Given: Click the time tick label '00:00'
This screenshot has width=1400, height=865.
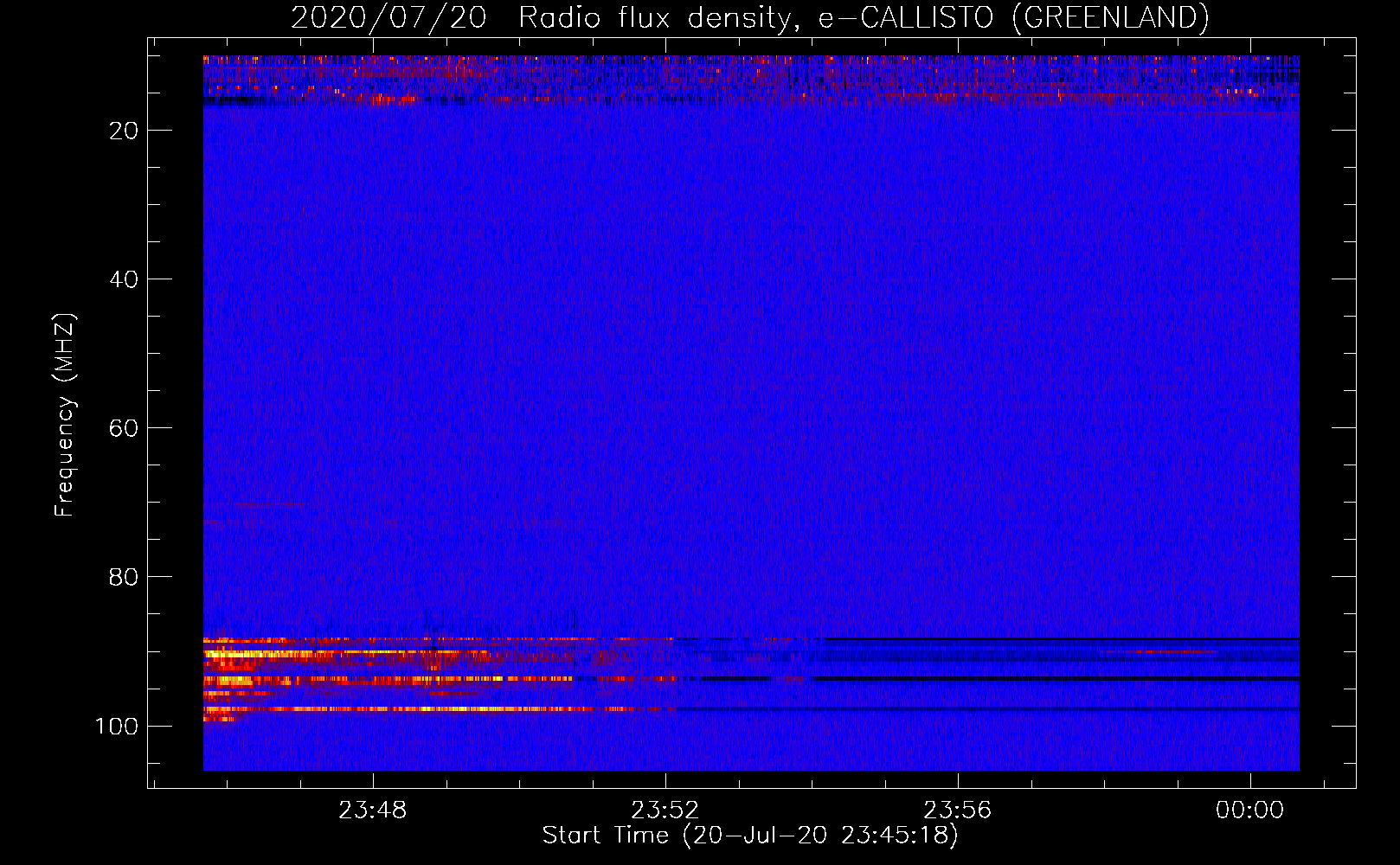Looking at the screenshot, I should tap(1250, 811).
